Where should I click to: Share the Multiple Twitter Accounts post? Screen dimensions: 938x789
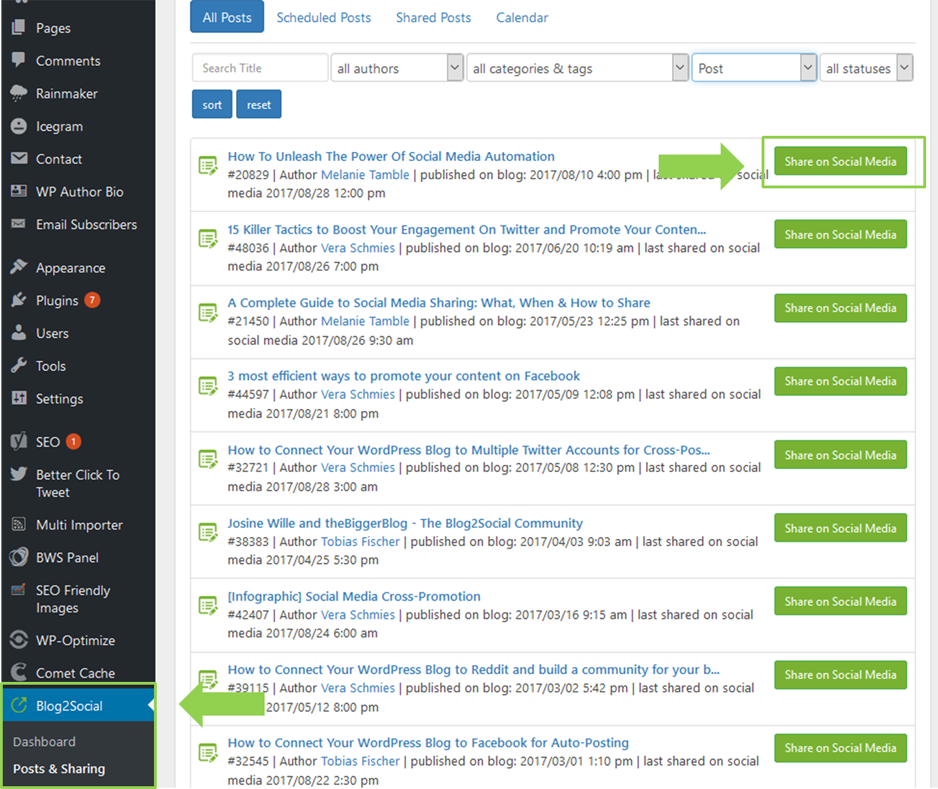(840, 455)
